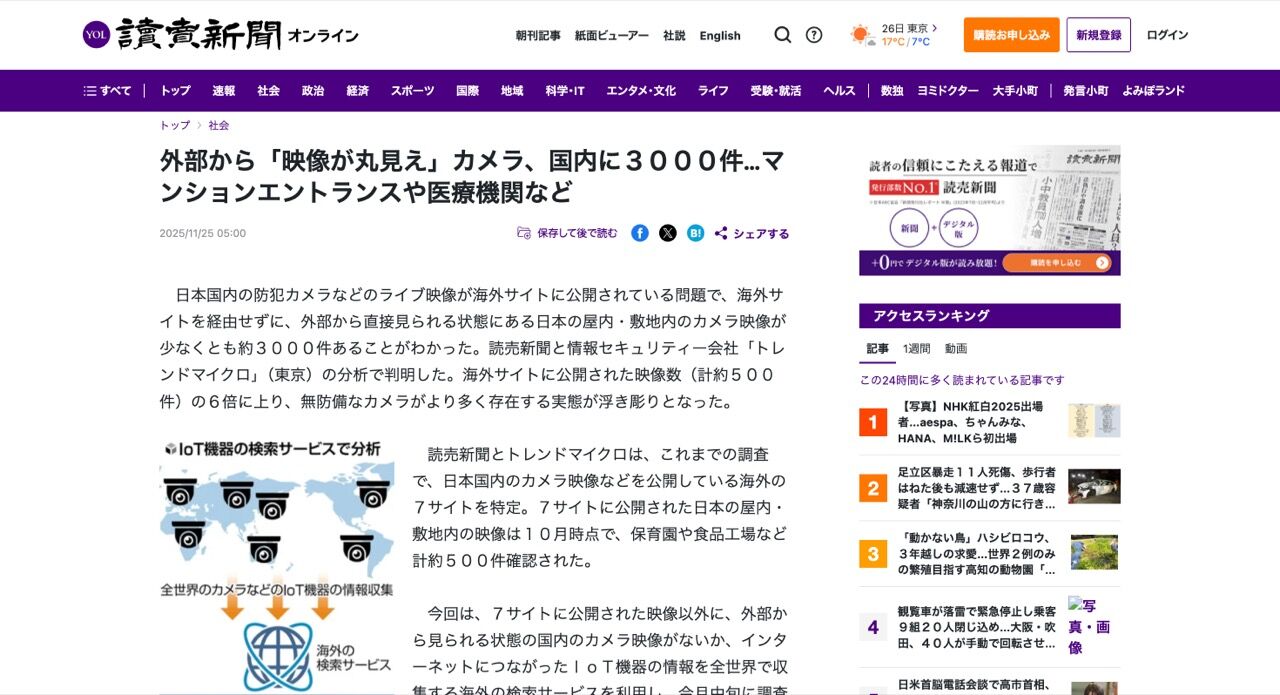Click the ログイン link
The height and width of the screenshot is (695, 1280).
[1167, 35]
